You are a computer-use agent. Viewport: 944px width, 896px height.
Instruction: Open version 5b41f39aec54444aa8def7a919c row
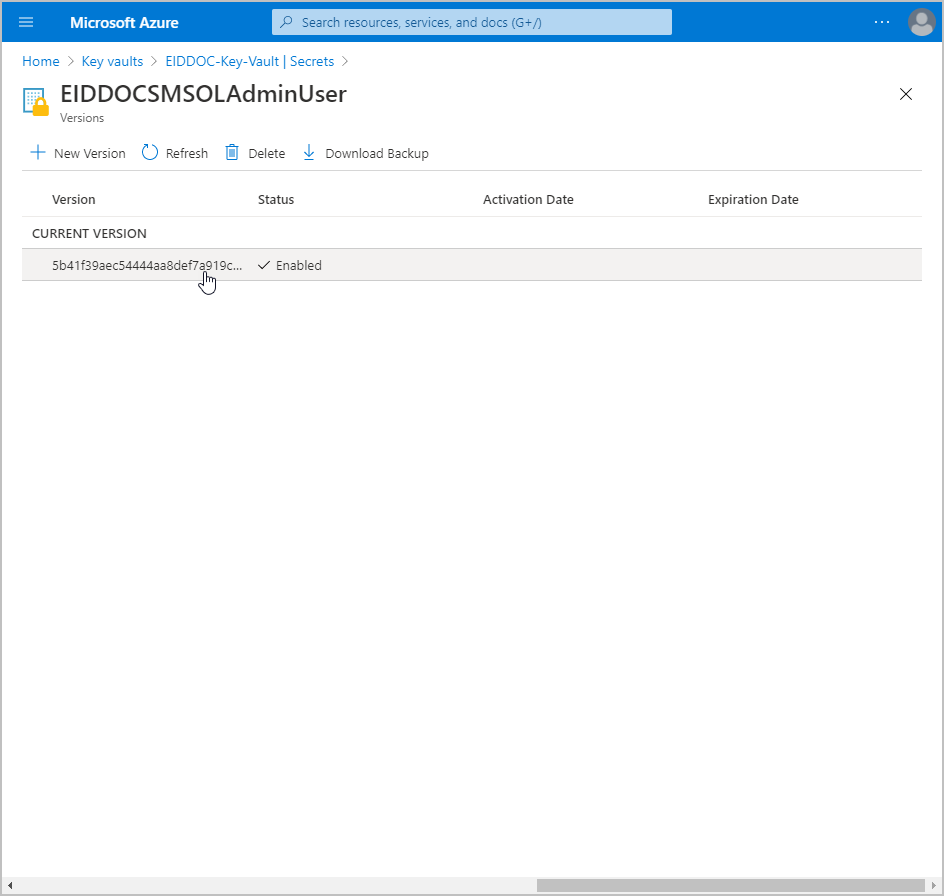pos(147,265)
